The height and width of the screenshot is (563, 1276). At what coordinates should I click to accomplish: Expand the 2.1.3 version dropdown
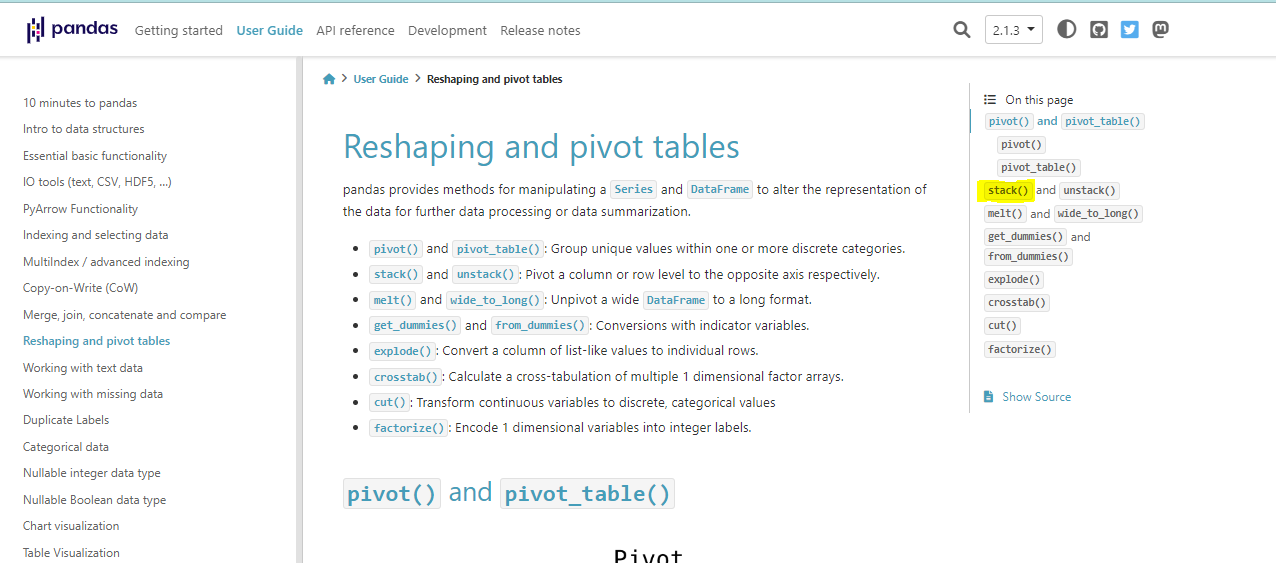tap(1013, 30)
